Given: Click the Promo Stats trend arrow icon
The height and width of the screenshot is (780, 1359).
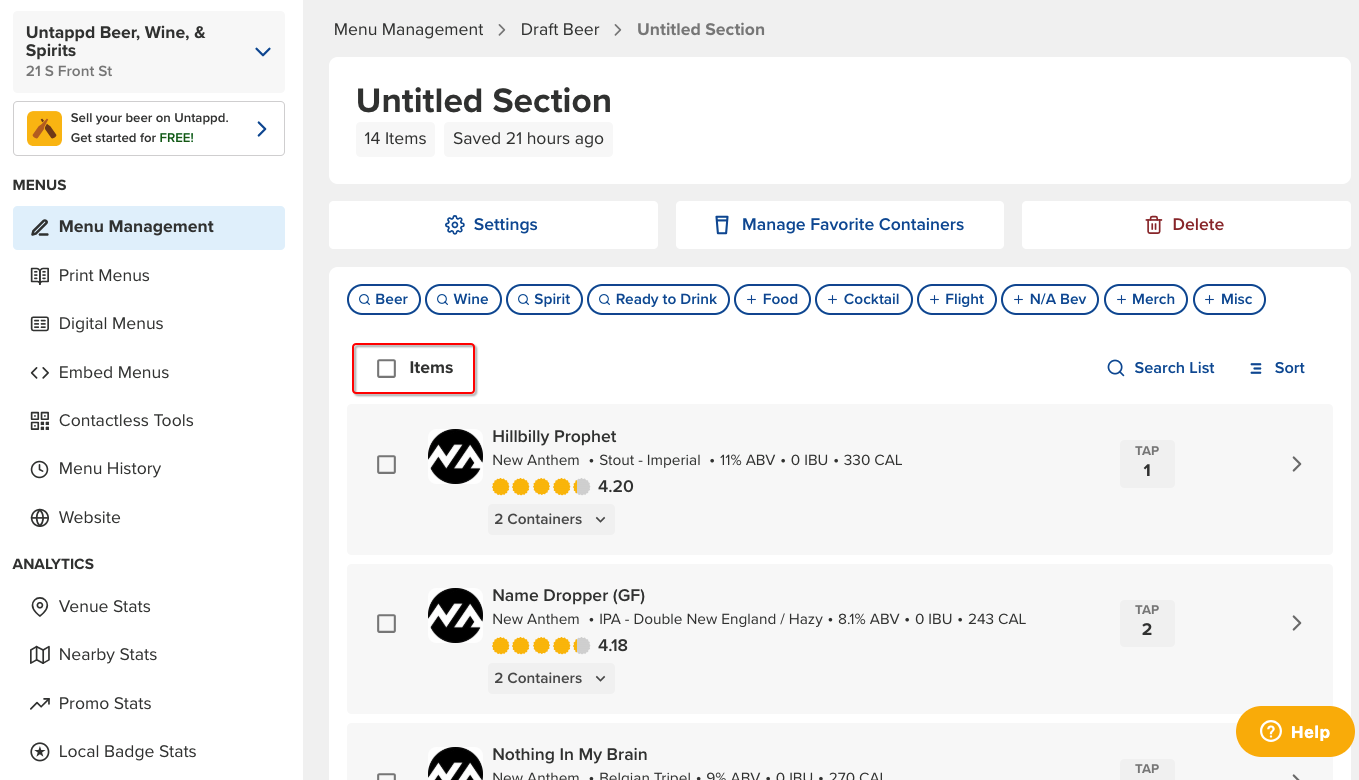Looking at the screenshot, I should coord(40,704).
